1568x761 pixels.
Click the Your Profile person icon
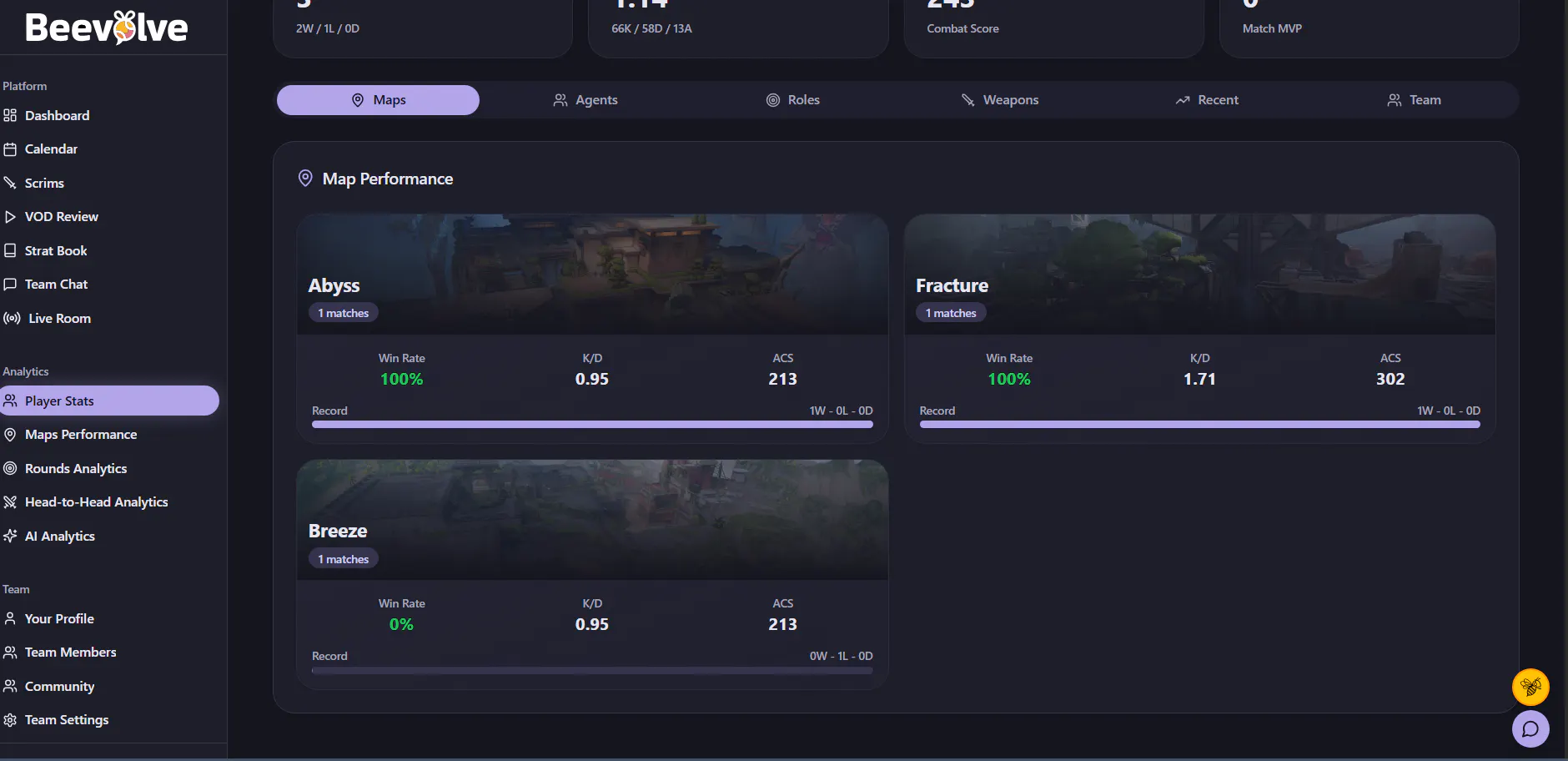[x=10, y=619]
